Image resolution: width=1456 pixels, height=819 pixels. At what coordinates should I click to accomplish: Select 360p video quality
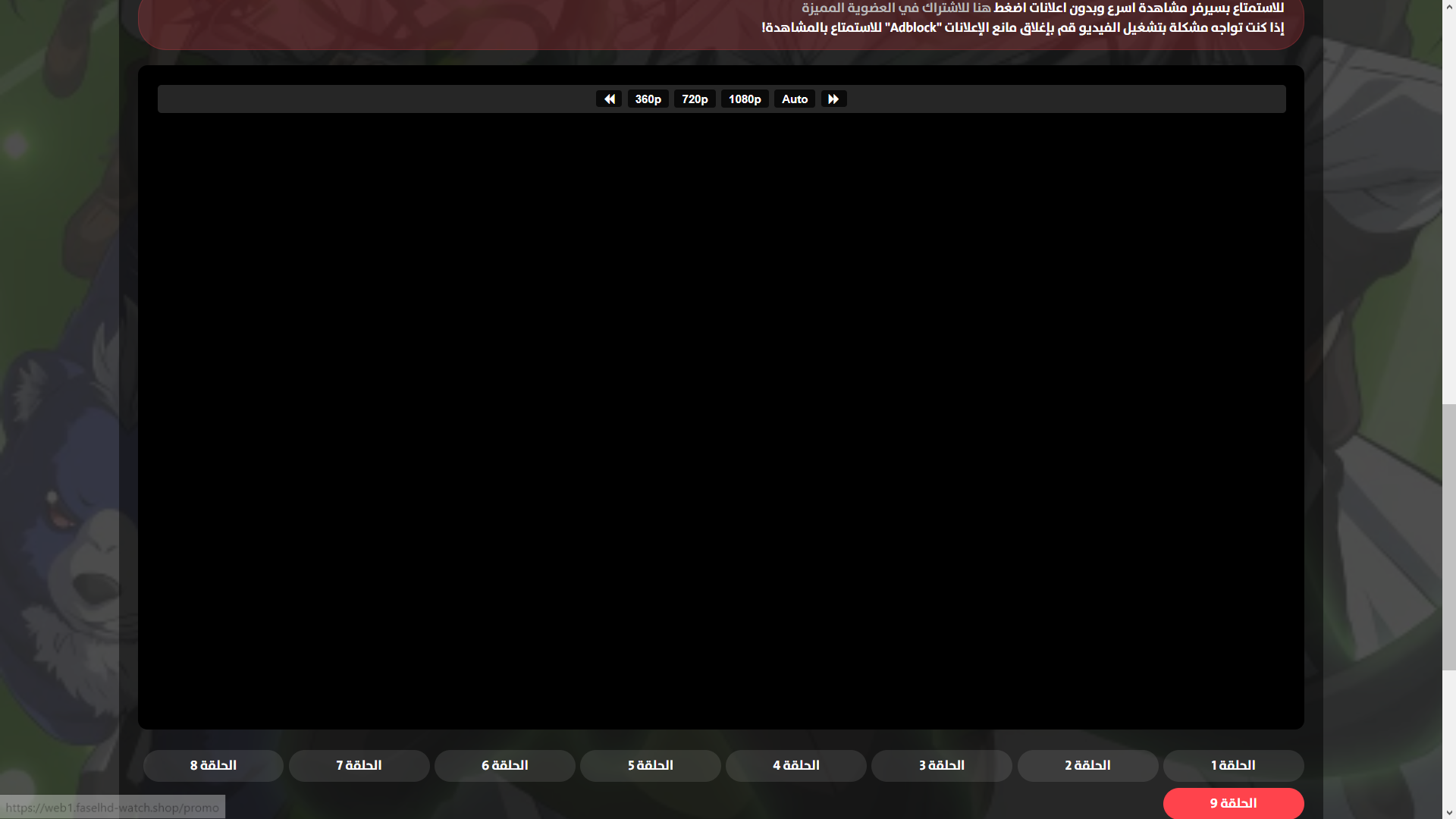tap(648, 99)
